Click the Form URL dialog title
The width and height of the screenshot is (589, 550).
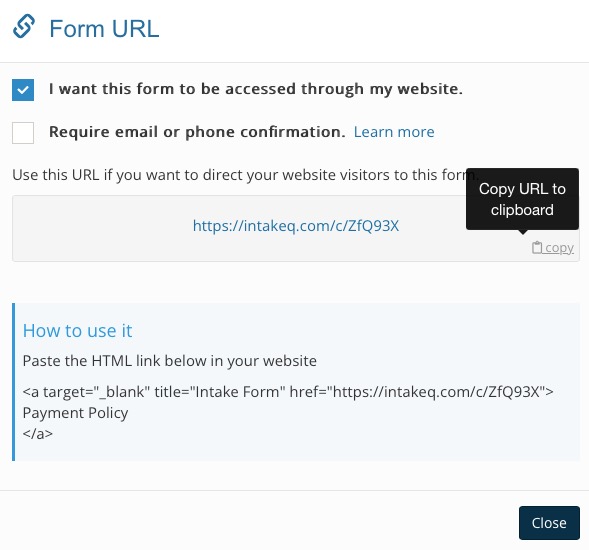pyautogui.click(x=104, y=29)
